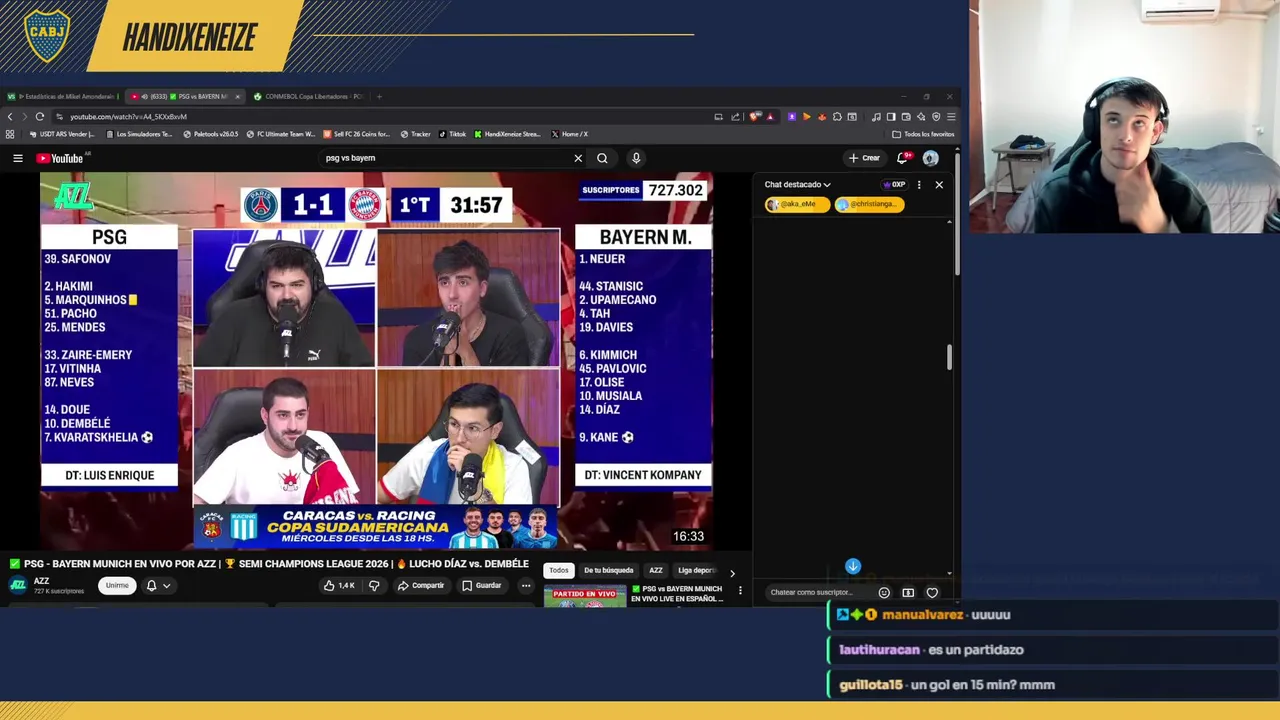1280x720 pixels.
Task: Expand the notification bell dropdown arrow
Action: [x=167, y=586]
